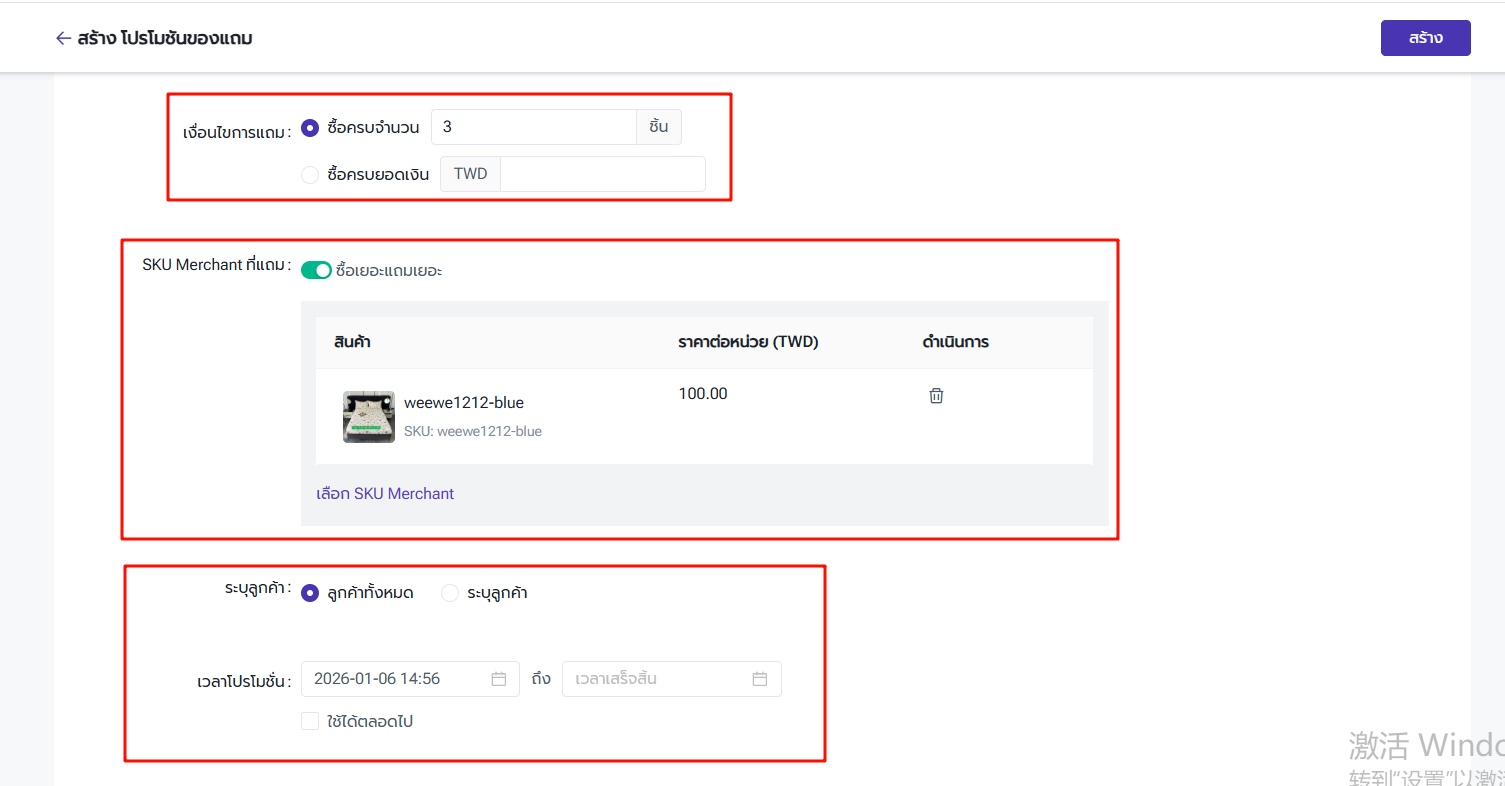Delete weewe1212-blue with the trash icon
Image resolution: width=1505 pixels, height=786 pixels.
point(936,396)
